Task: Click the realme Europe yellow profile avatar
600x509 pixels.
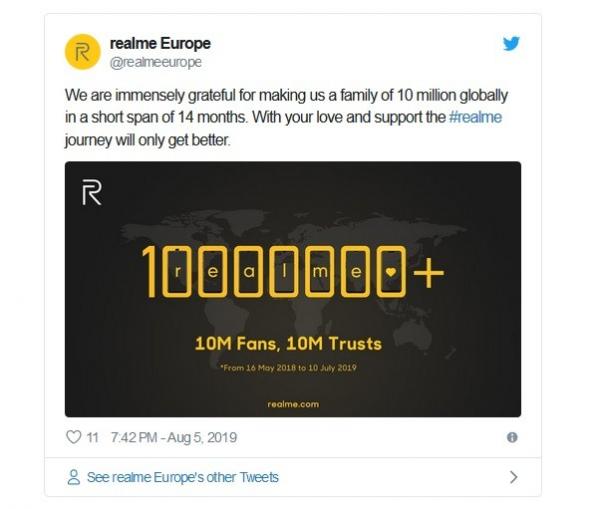Action: click(x=82, y=52)
